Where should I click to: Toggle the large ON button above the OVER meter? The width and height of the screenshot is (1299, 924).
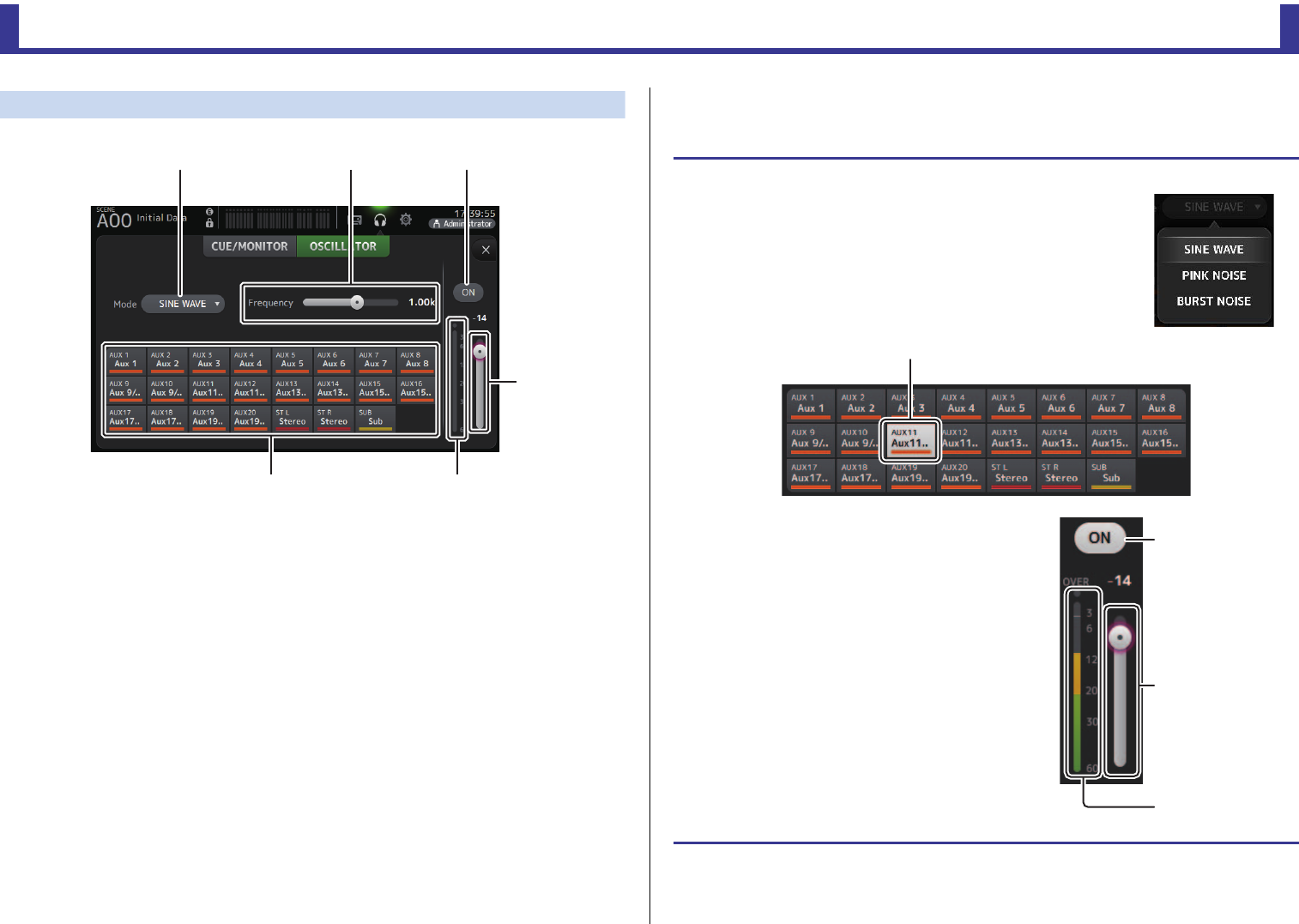tap(1099, 538)
